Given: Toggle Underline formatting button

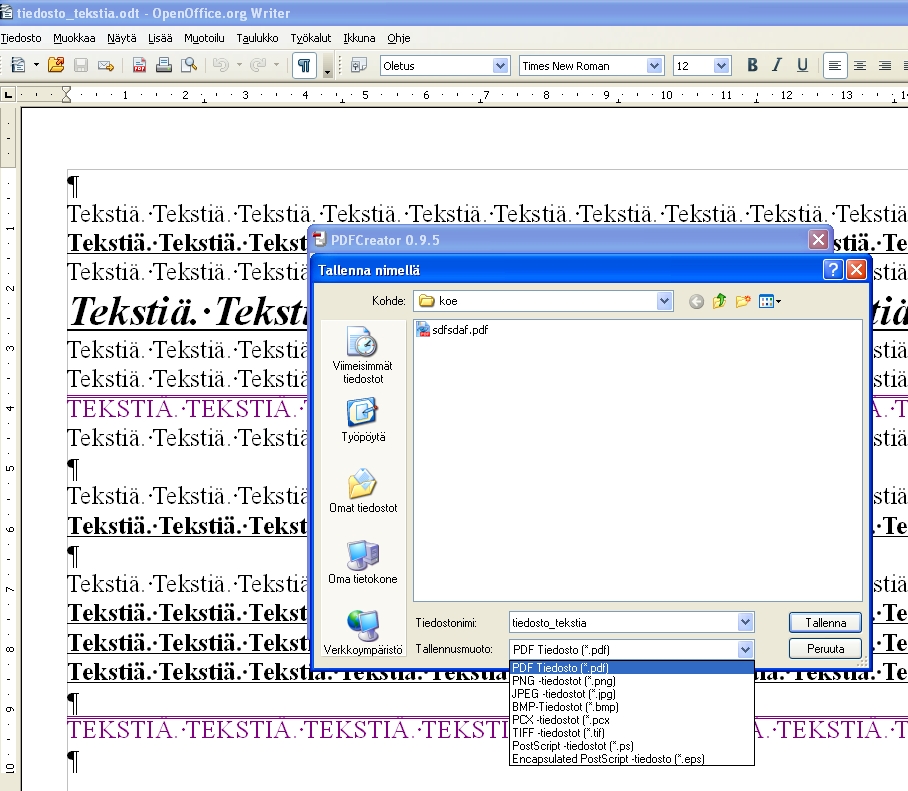Looking at the screenshot, I should (802, 66).
